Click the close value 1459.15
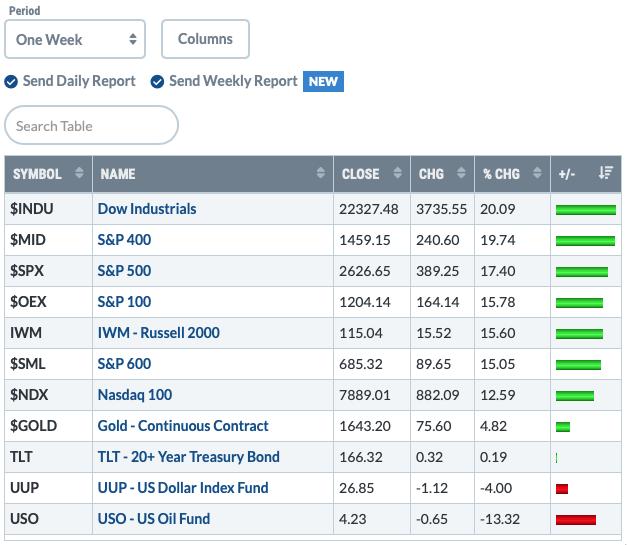Viewport: 627px width, 545px height. pos(365,240)
